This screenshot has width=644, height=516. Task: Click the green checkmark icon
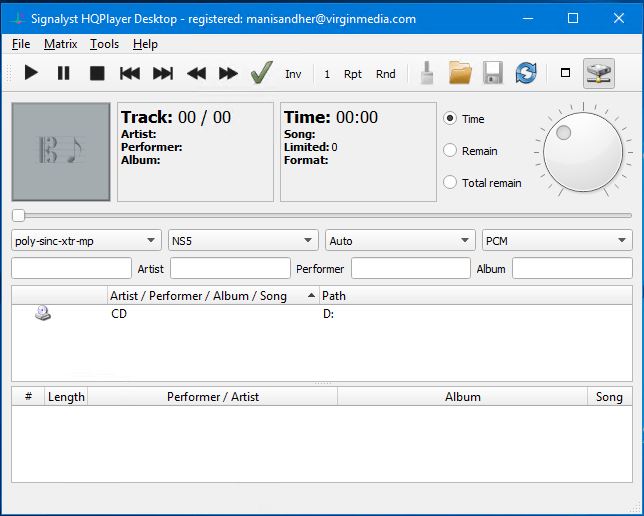point(262,72)
